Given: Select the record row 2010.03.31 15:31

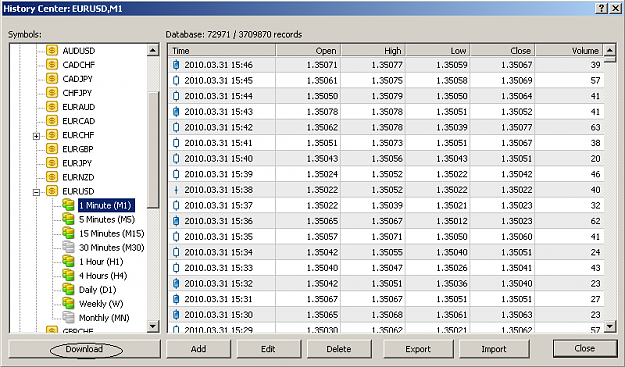Looking at the screenshot, I should pyautogui.click(x=386, y=299).
